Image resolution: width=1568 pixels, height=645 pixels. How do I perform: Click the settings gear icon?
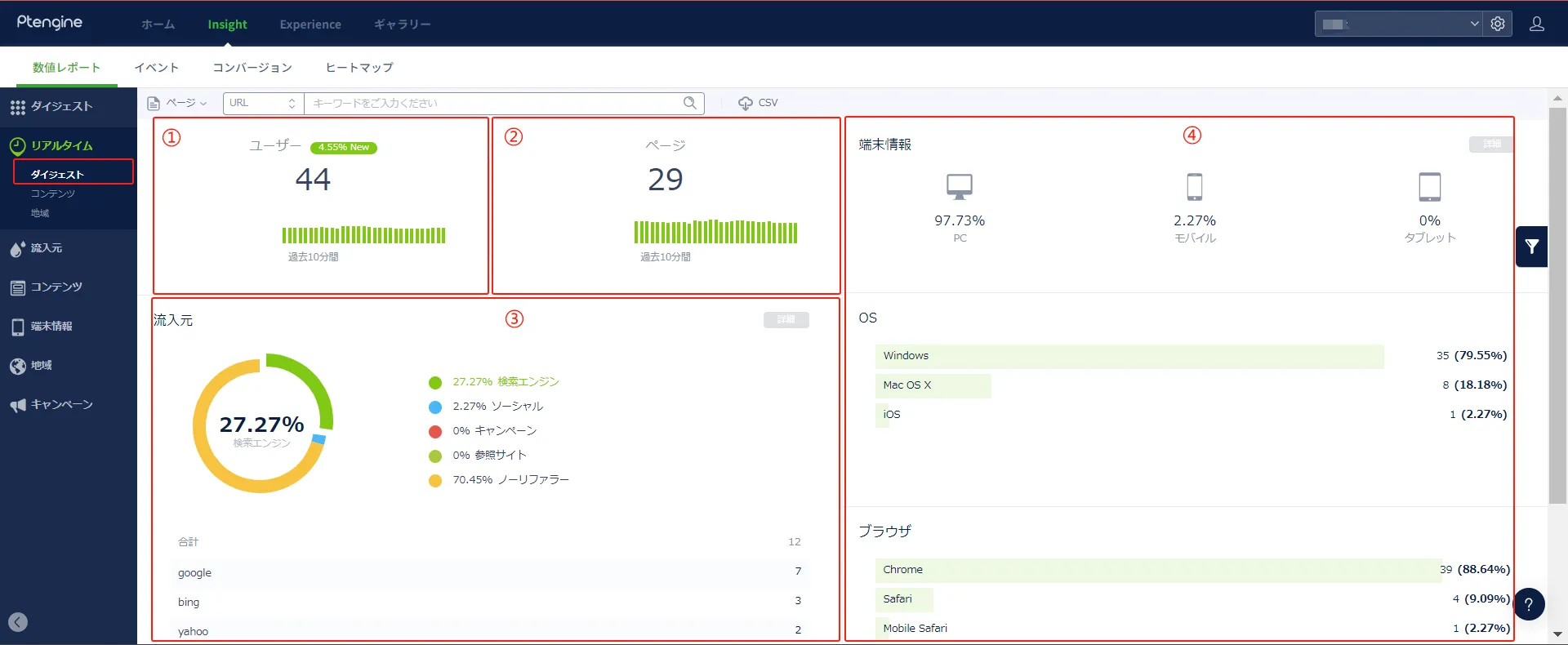[x=1498, y=24]
